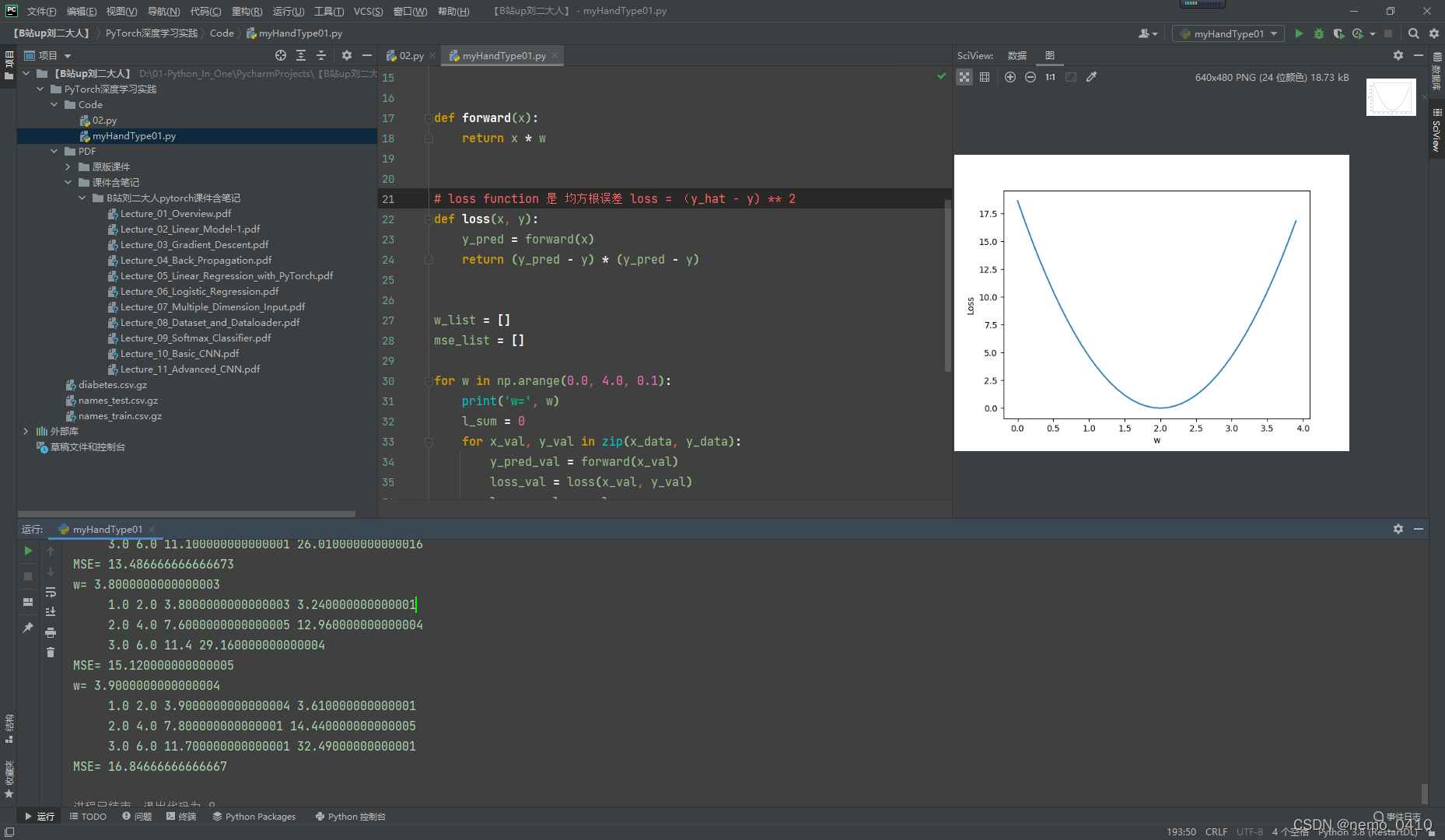Expand 外部库 external libraries node
The image size is (1445, 840).
coord(26,432)
